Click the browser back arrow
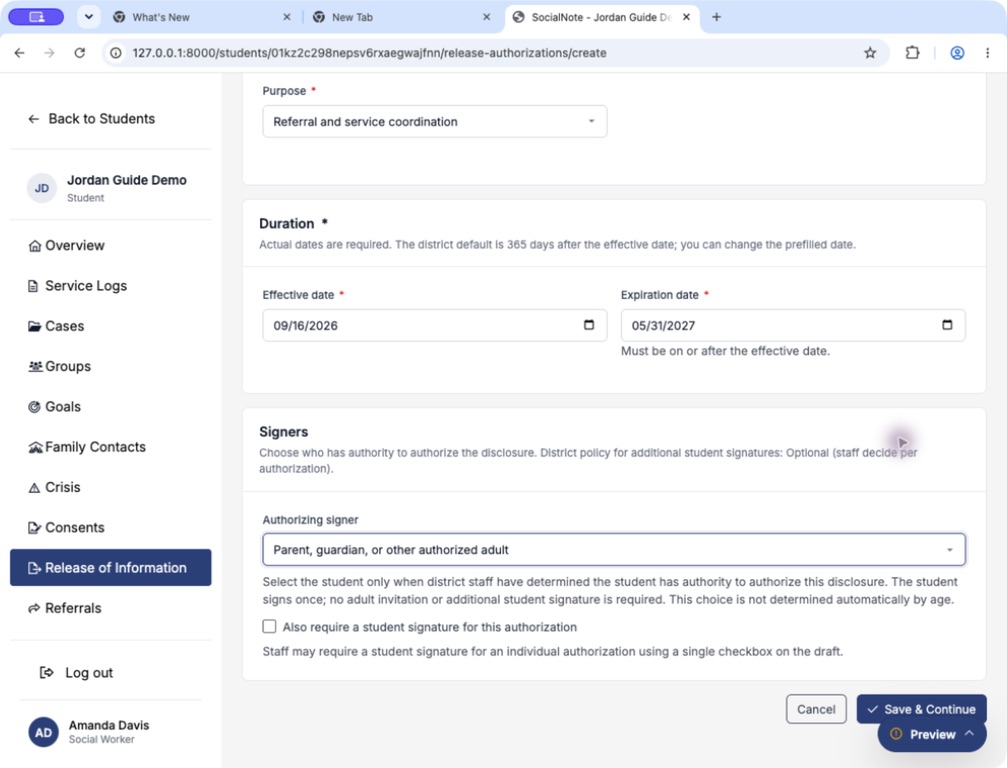The height and width of the screenshot is (768, 1007). coord(20,53)
